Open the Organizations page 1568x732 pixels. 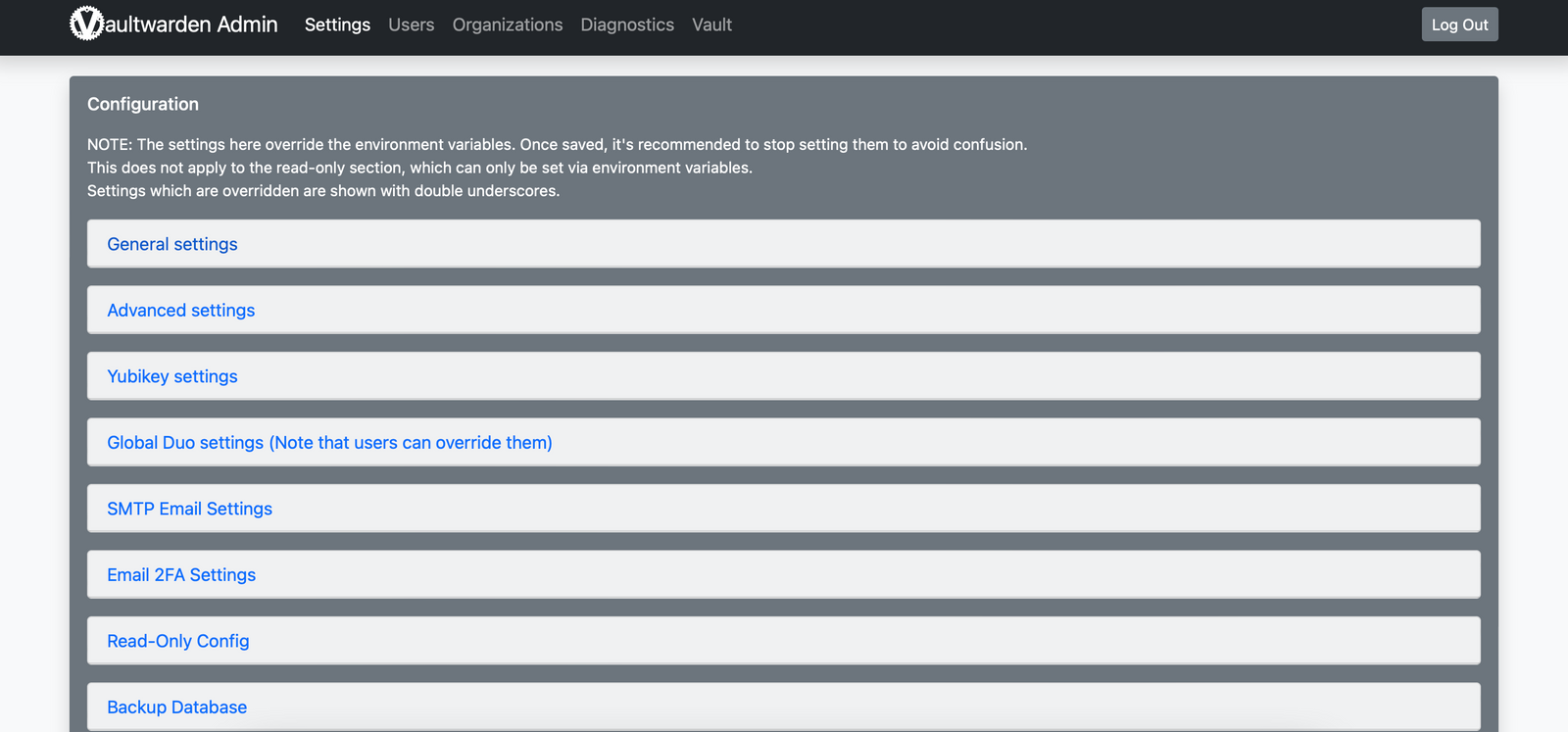tap(507, 24)
